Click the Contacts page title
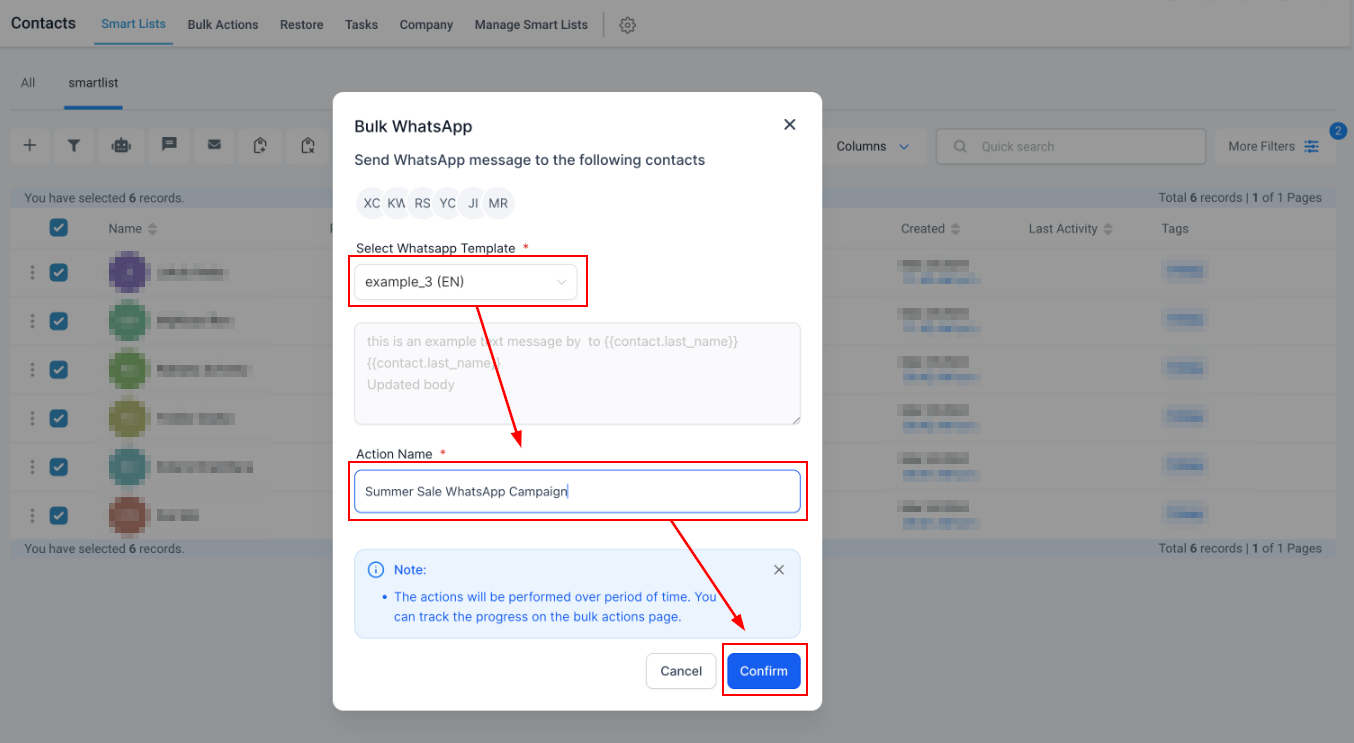1354x743 pixels. click(x=43, y=23)
